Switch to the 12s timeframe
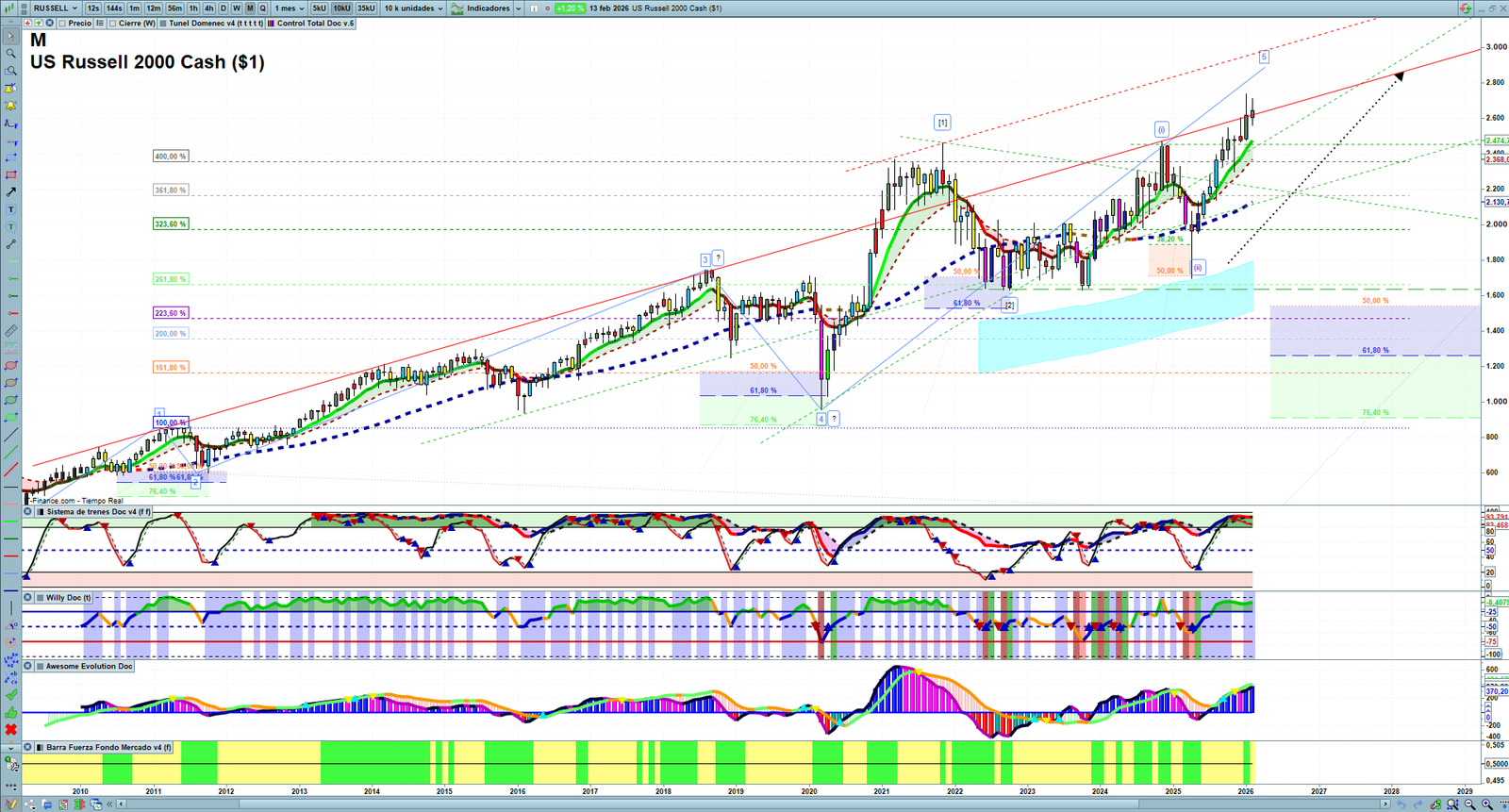 click(92, 8)
